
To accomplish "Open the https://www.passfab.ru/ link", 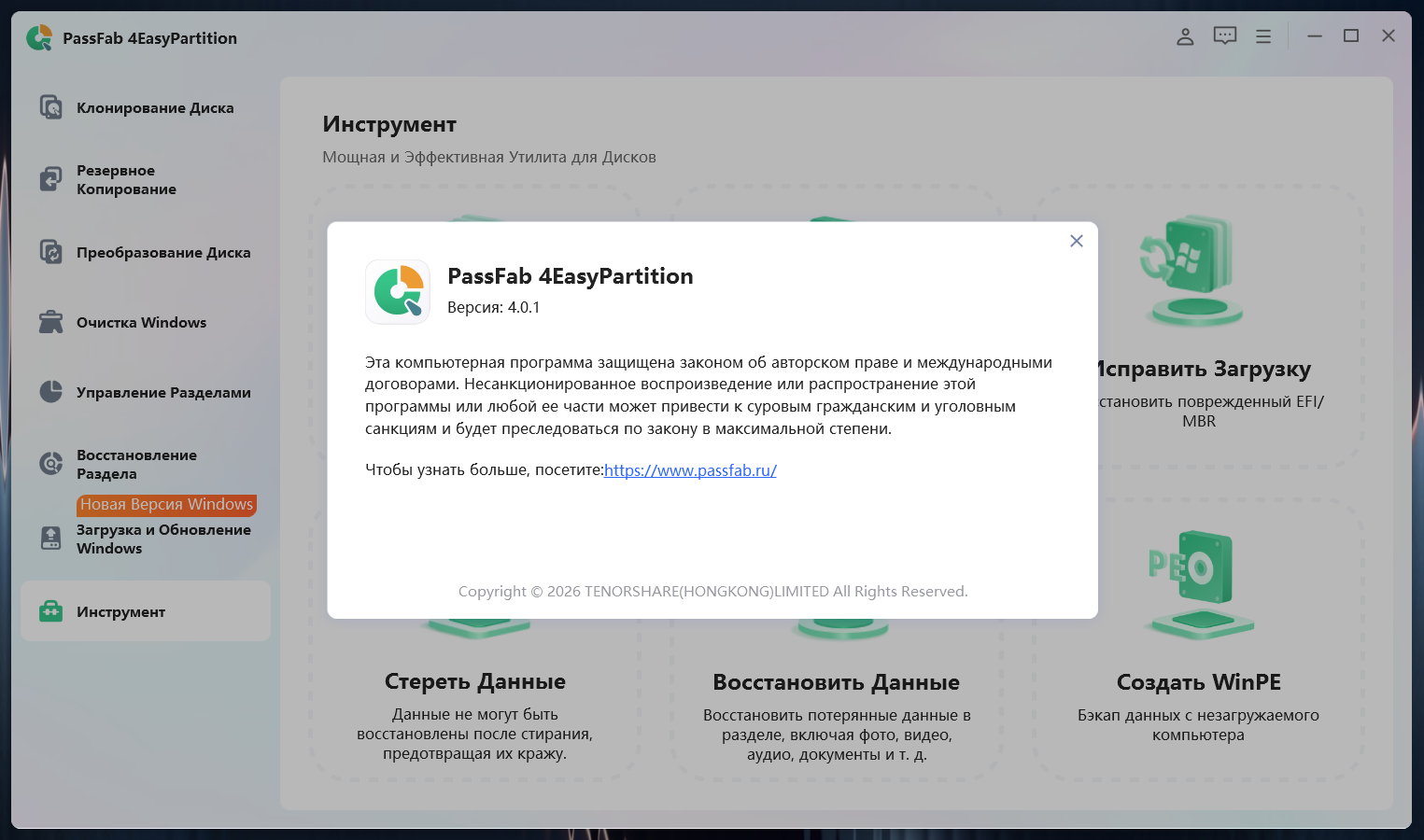I will point(690,470).
